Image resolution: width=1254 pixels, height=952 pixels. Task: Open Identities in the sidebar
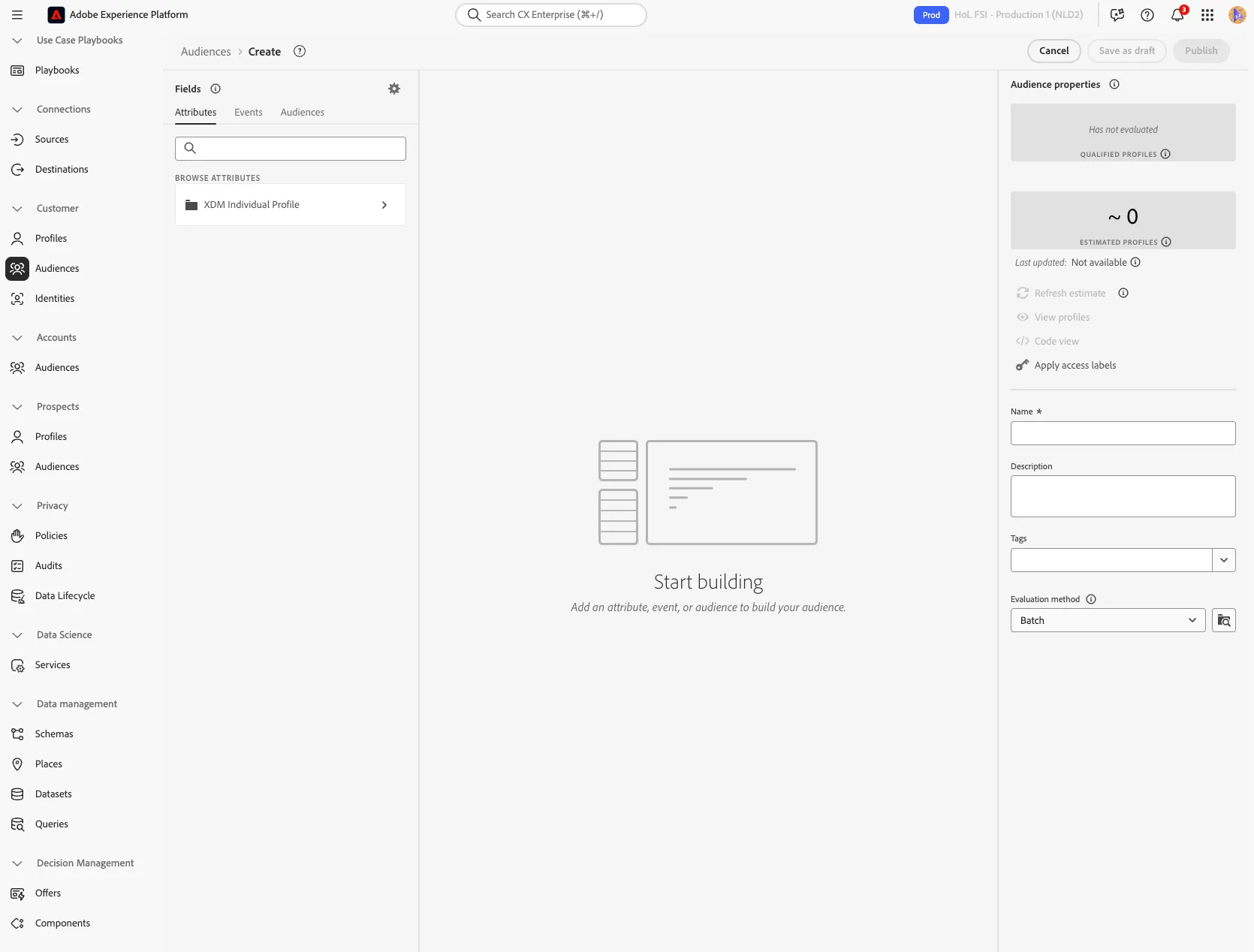coord(55,299)
